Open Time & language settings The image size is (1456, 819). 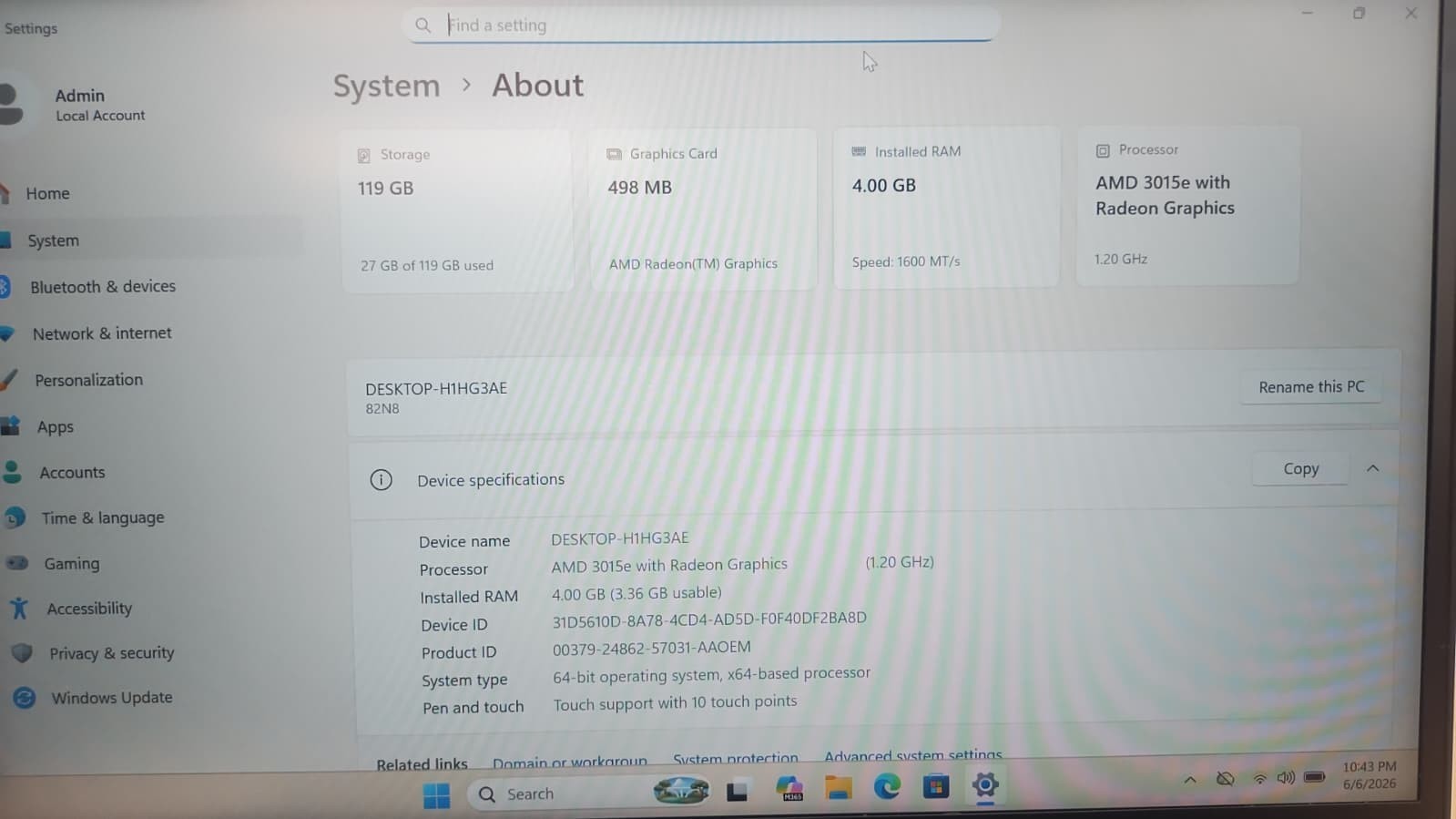[x=102, y=517]
